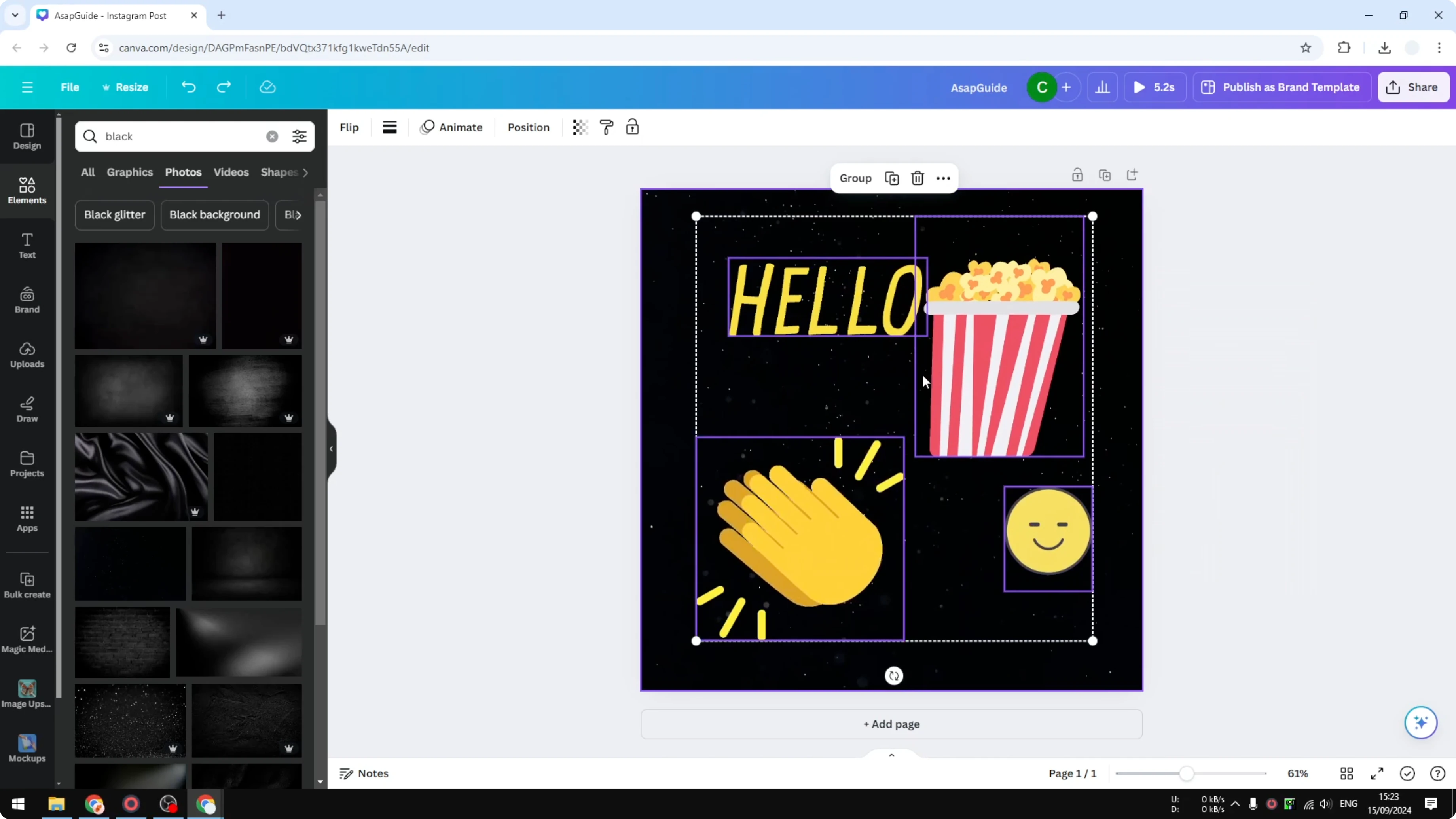1456x819 pixels.
Task: Open the Uploads sidebar panel
Action: (x=27, y=355)
